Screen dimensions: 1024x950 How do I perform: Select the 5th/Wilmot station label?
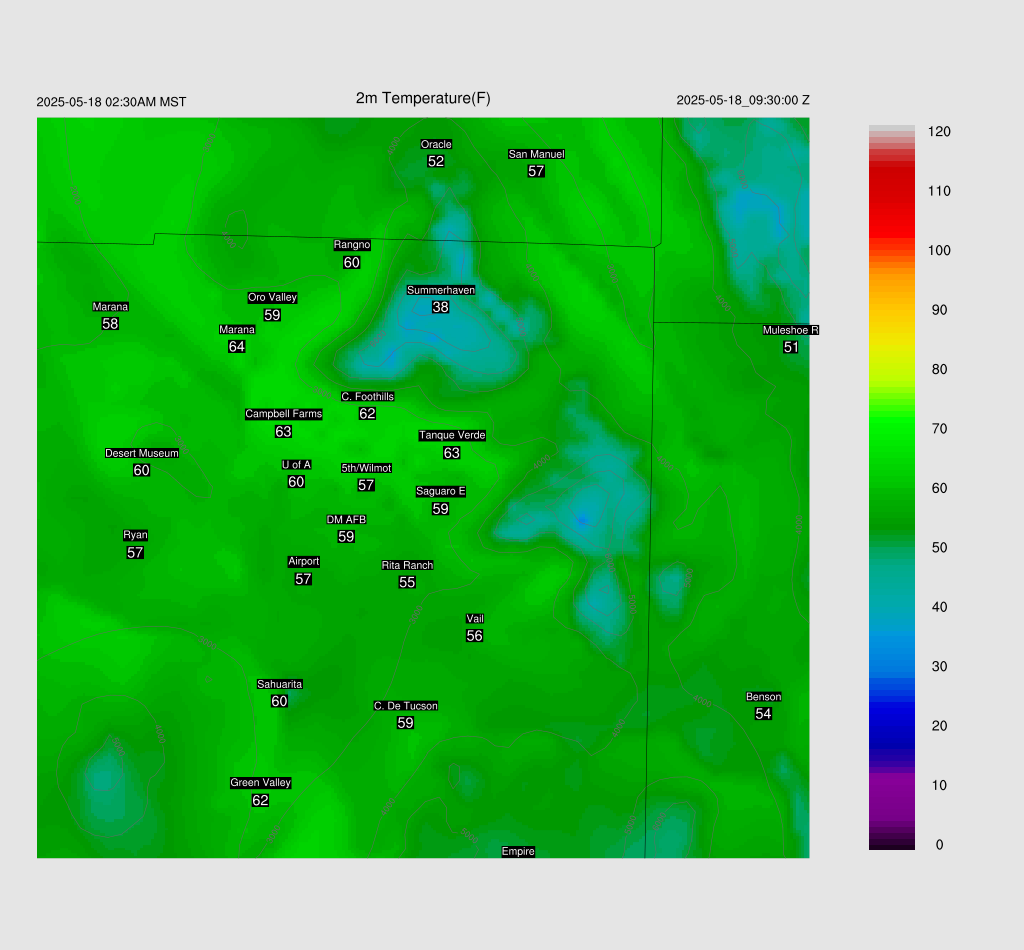click(x=366, y=468)
